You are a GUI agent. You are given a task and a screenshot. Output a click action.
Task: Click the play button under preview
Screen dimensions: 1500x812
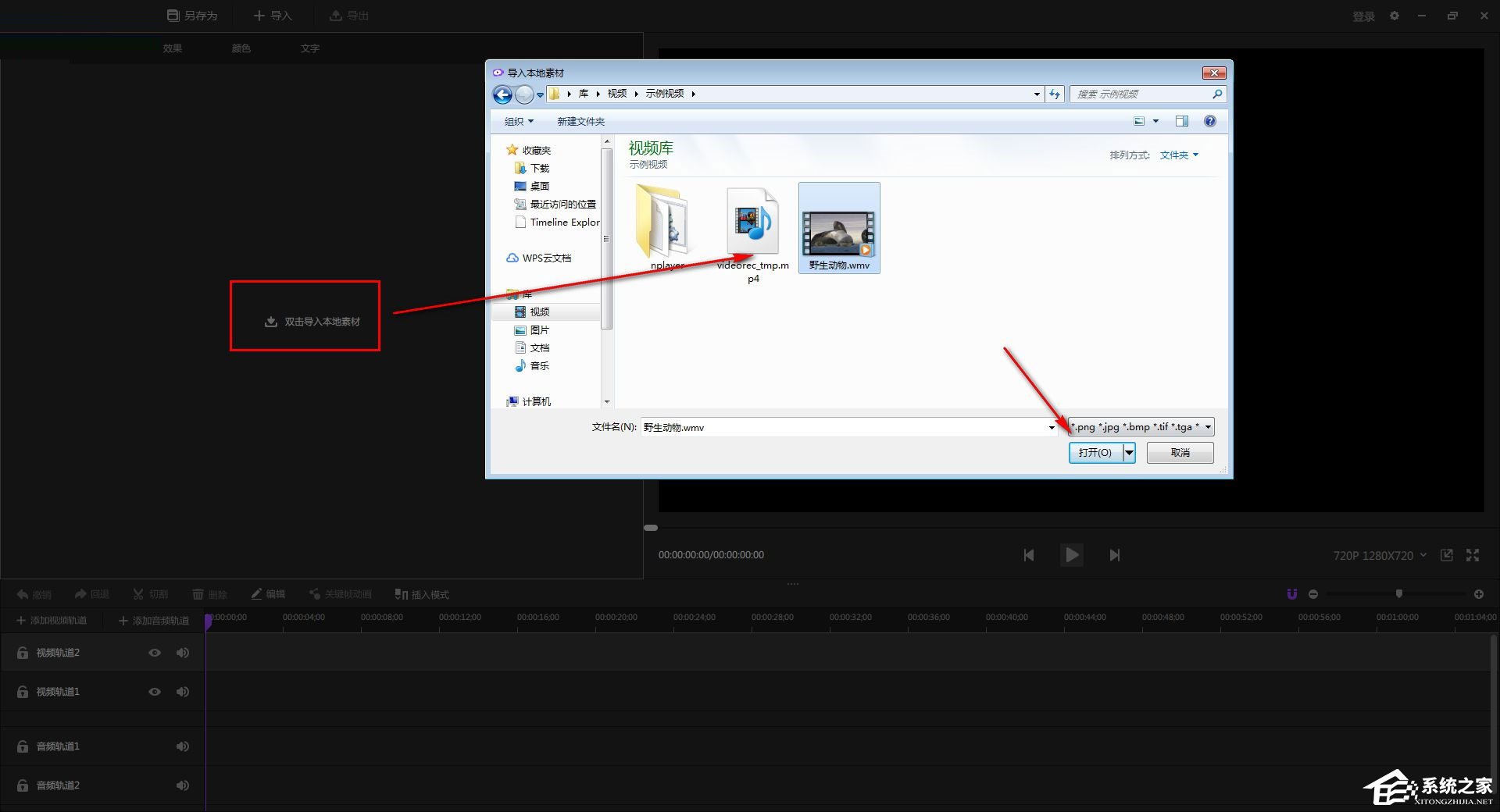pos(1072,555)
